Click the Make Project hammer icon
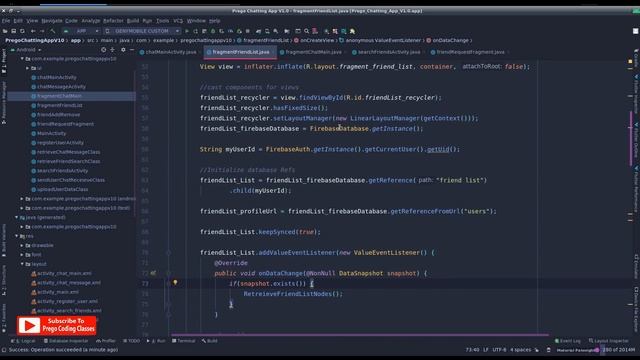The width and height of the screenshot is (640, 360). [53, 31]
